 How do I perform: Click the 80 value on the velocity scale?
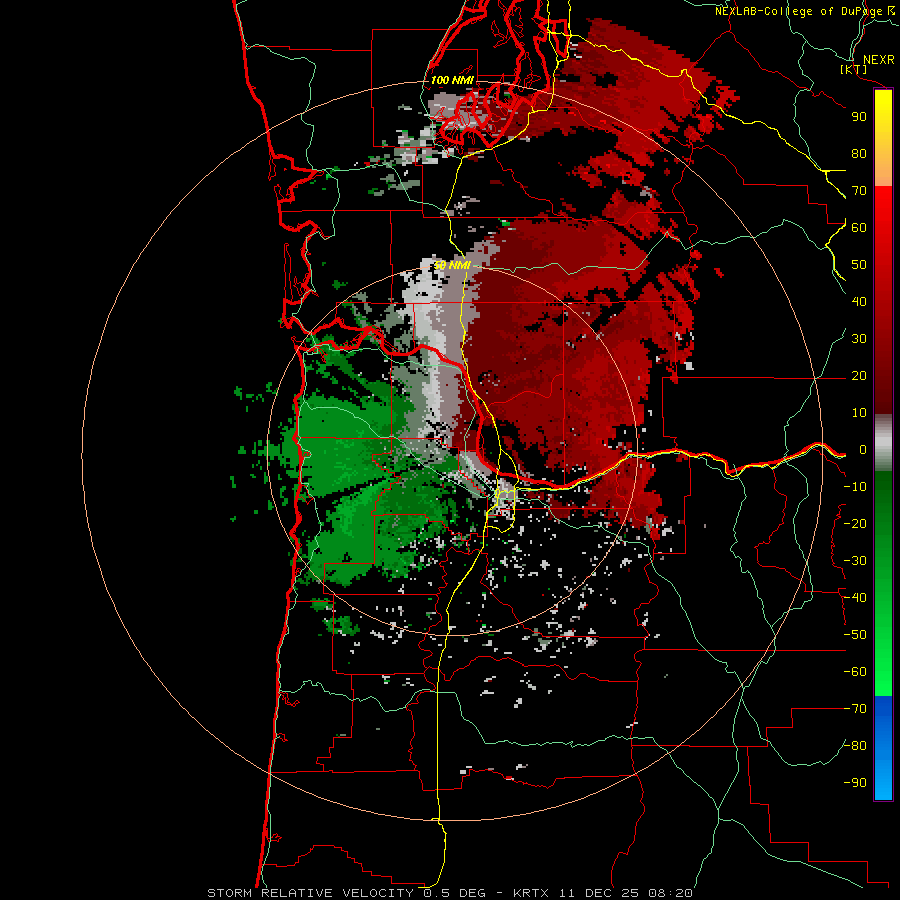pos(859,154)
